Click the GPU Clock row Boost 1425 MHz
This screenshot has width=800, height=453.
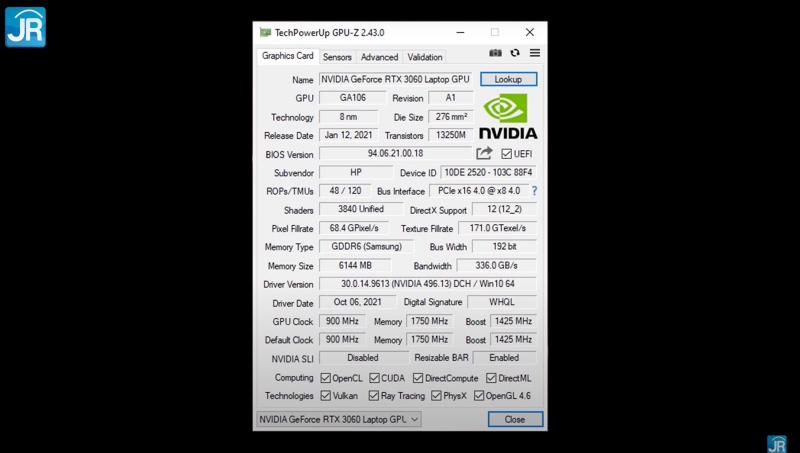tap(513, 321)
